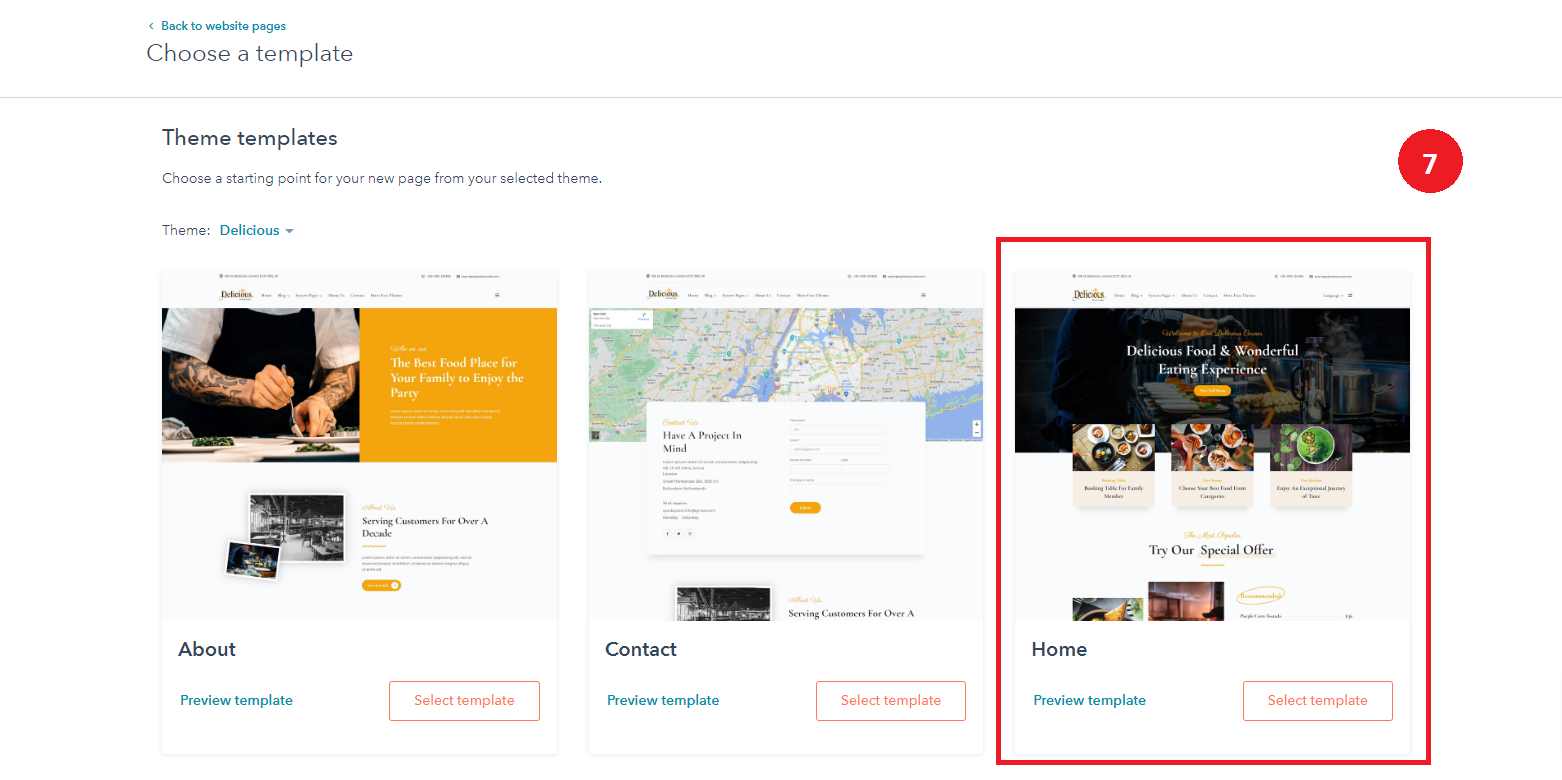Screen dimensions: 1562x780
Task: Open Preview template for Home
Action: [x=1089, y=700]
